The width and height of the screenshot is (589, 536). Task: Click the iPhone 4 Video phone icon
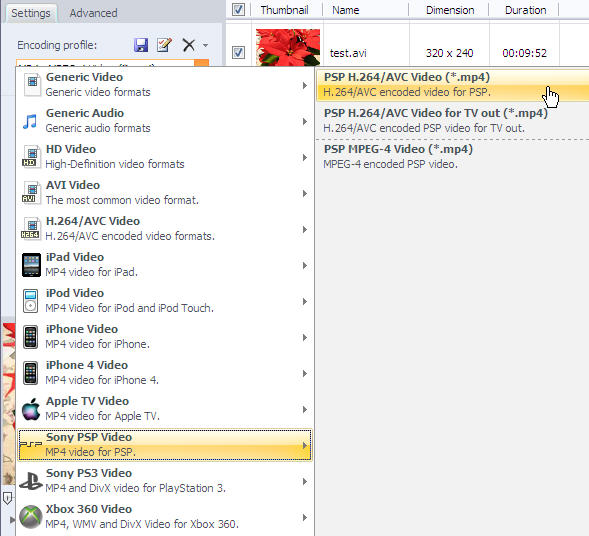tap(30, 373)
